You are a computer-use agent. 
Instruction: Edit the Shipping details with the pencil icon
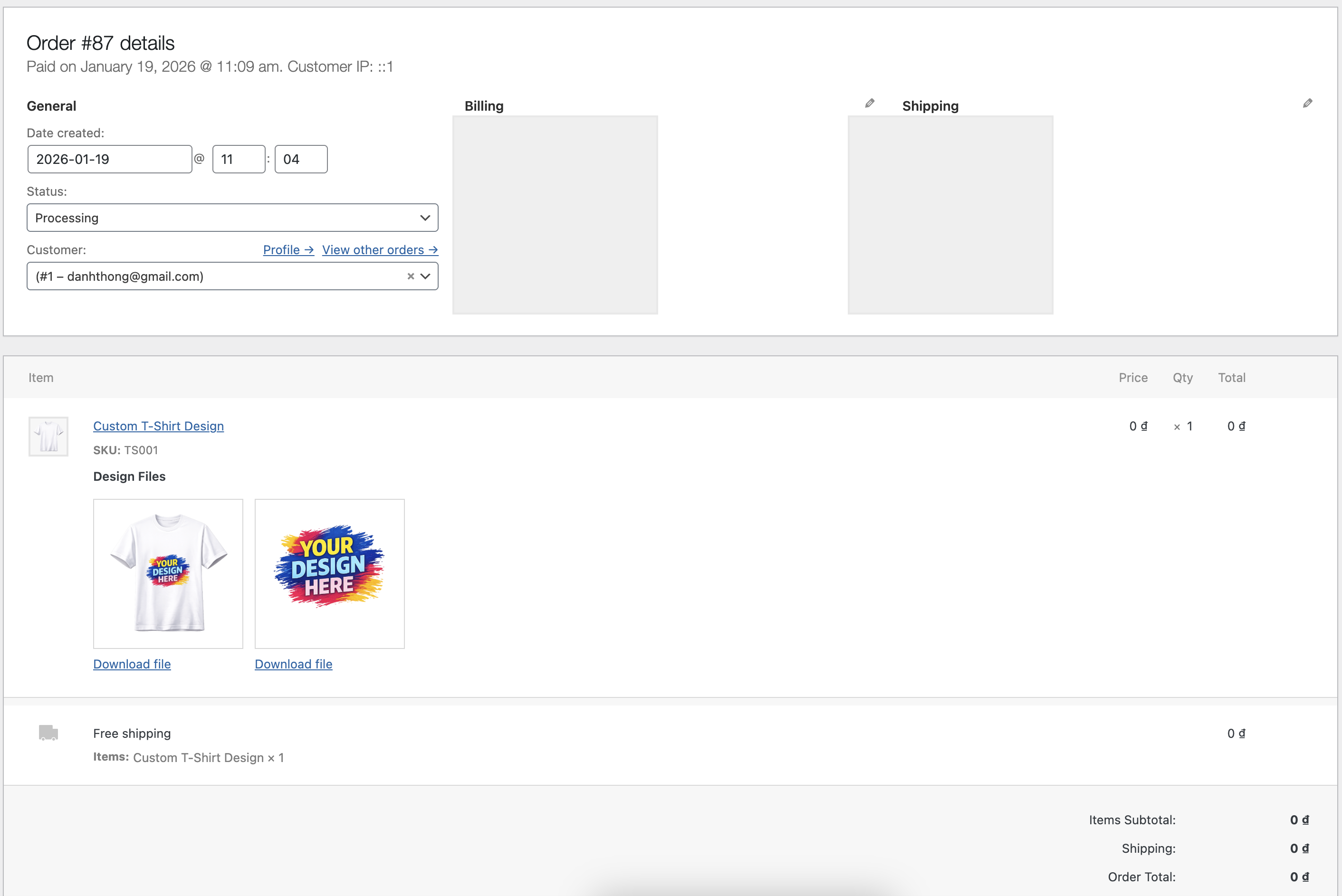click(x=1308, y=104)
